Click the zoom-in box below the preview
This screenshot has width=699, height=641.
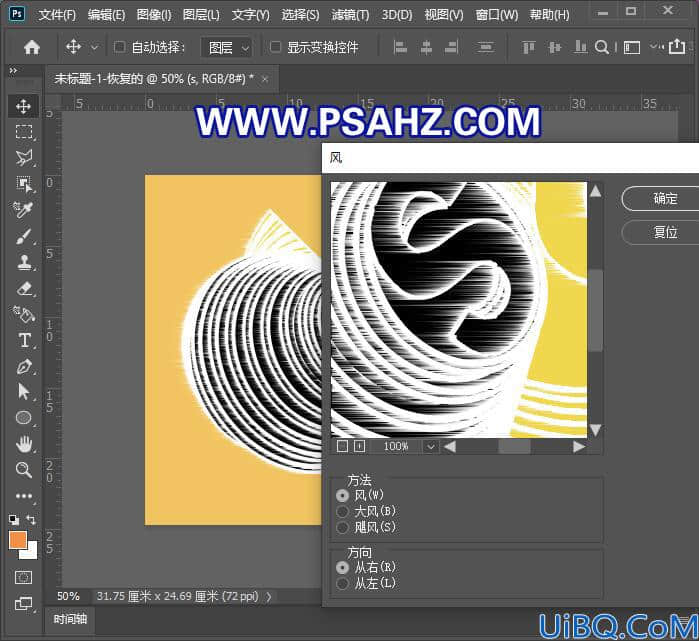tap(359, 446)
